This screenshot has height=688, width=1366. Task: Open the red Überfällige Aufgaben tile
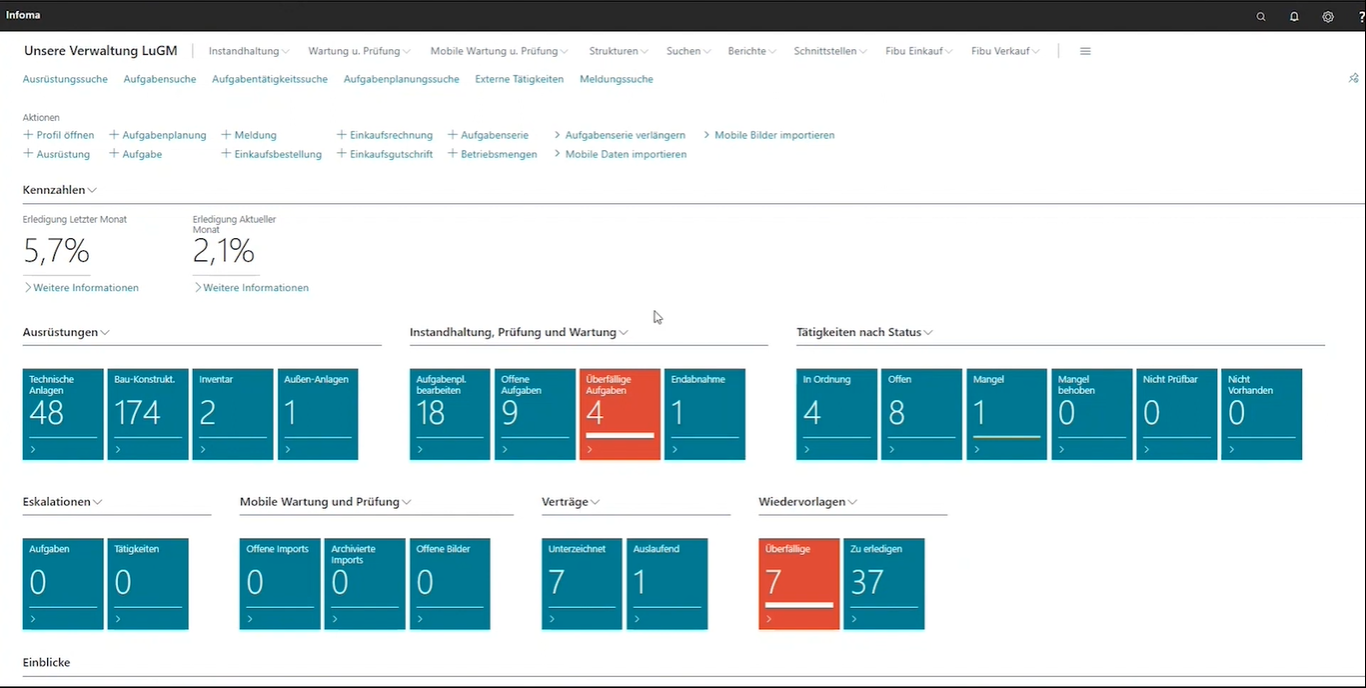pos(619,414)
